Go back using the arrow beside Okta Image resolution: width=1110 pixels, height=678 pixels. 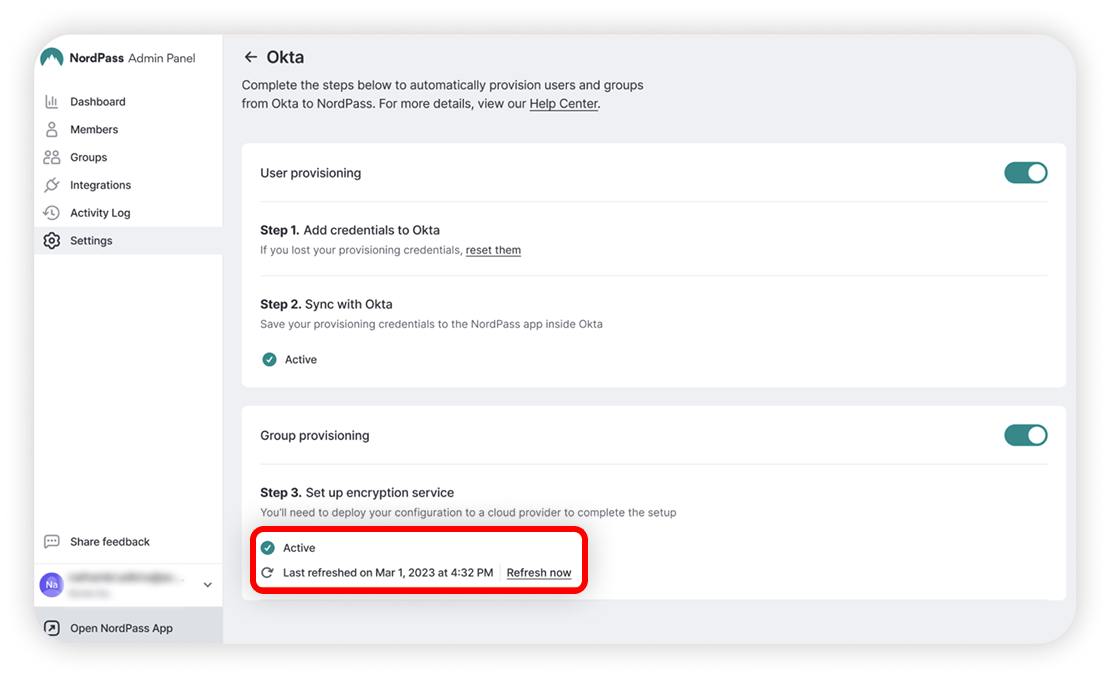tap(251, 57)
